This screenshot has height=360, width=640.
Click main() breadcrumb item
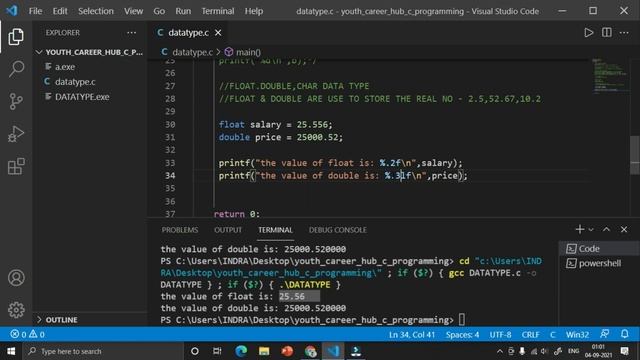coord(242,52)
